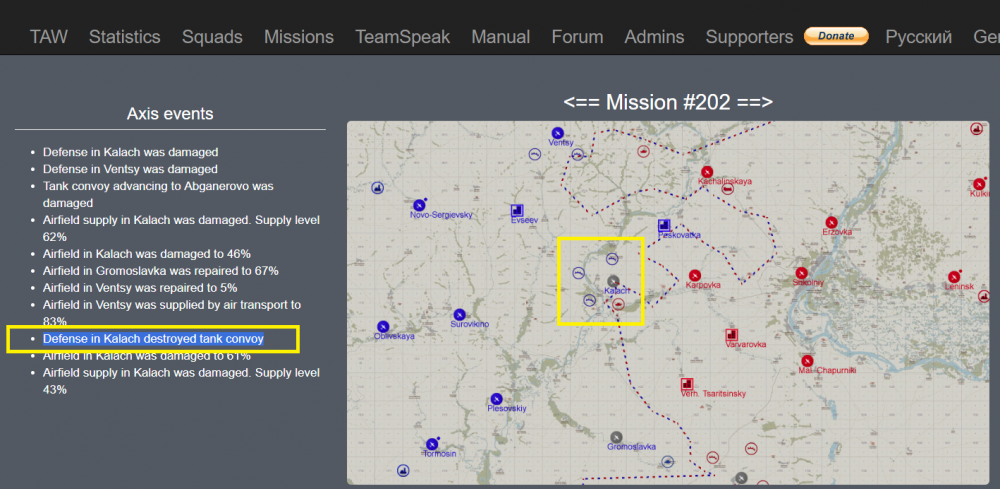Go to previous mission with <== arrow
Viewport: 1000px width, 489px height.
point(582,102)
